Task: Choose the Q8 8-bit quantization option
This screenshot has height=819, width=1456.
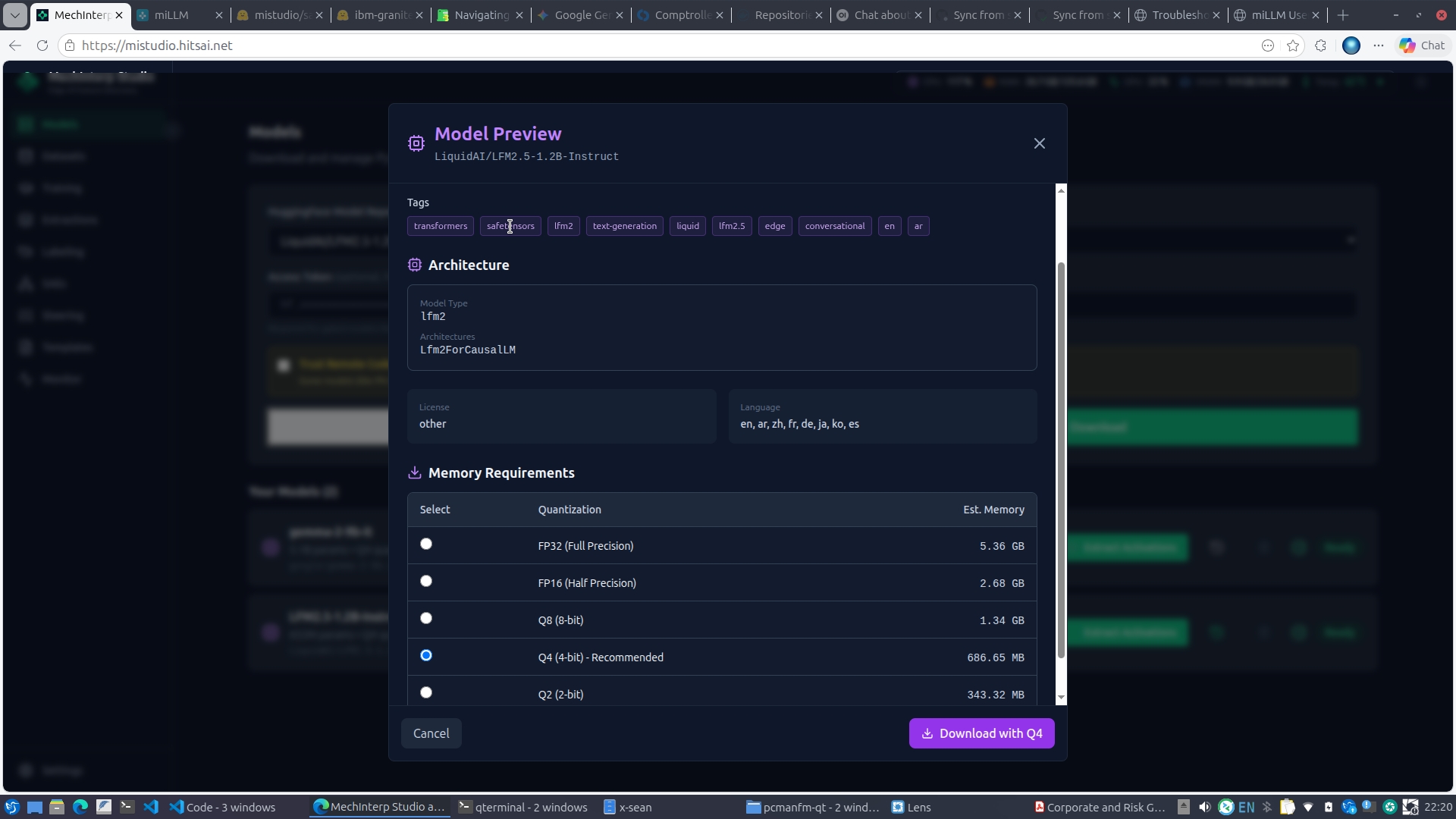Action: point(426,618)
